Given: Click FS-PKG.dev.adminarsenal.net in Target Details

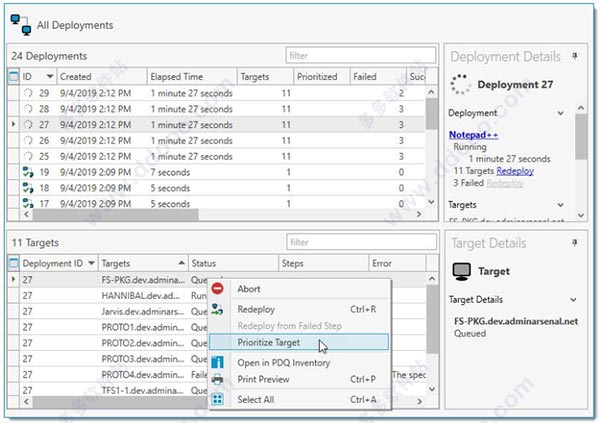Looking at the screenshot, I should pyautogui.click(x=516, y=321).
